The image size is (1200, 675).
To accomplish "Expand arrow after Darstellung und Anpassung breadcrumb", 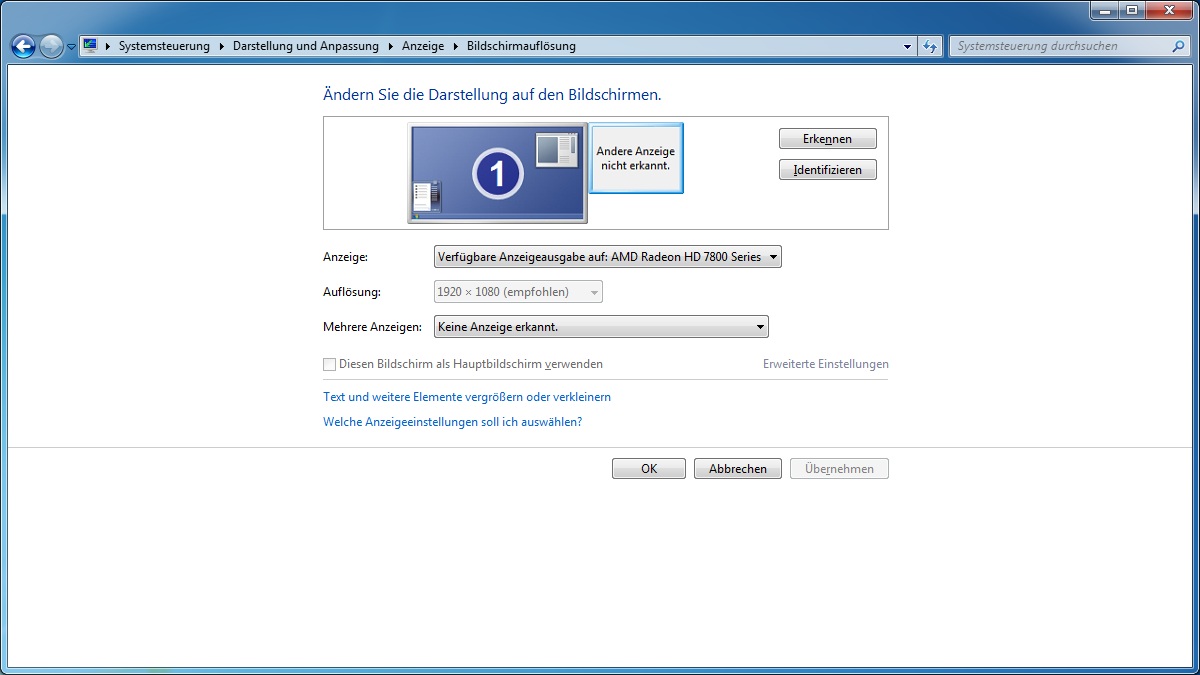I will [x=390, y=46].
